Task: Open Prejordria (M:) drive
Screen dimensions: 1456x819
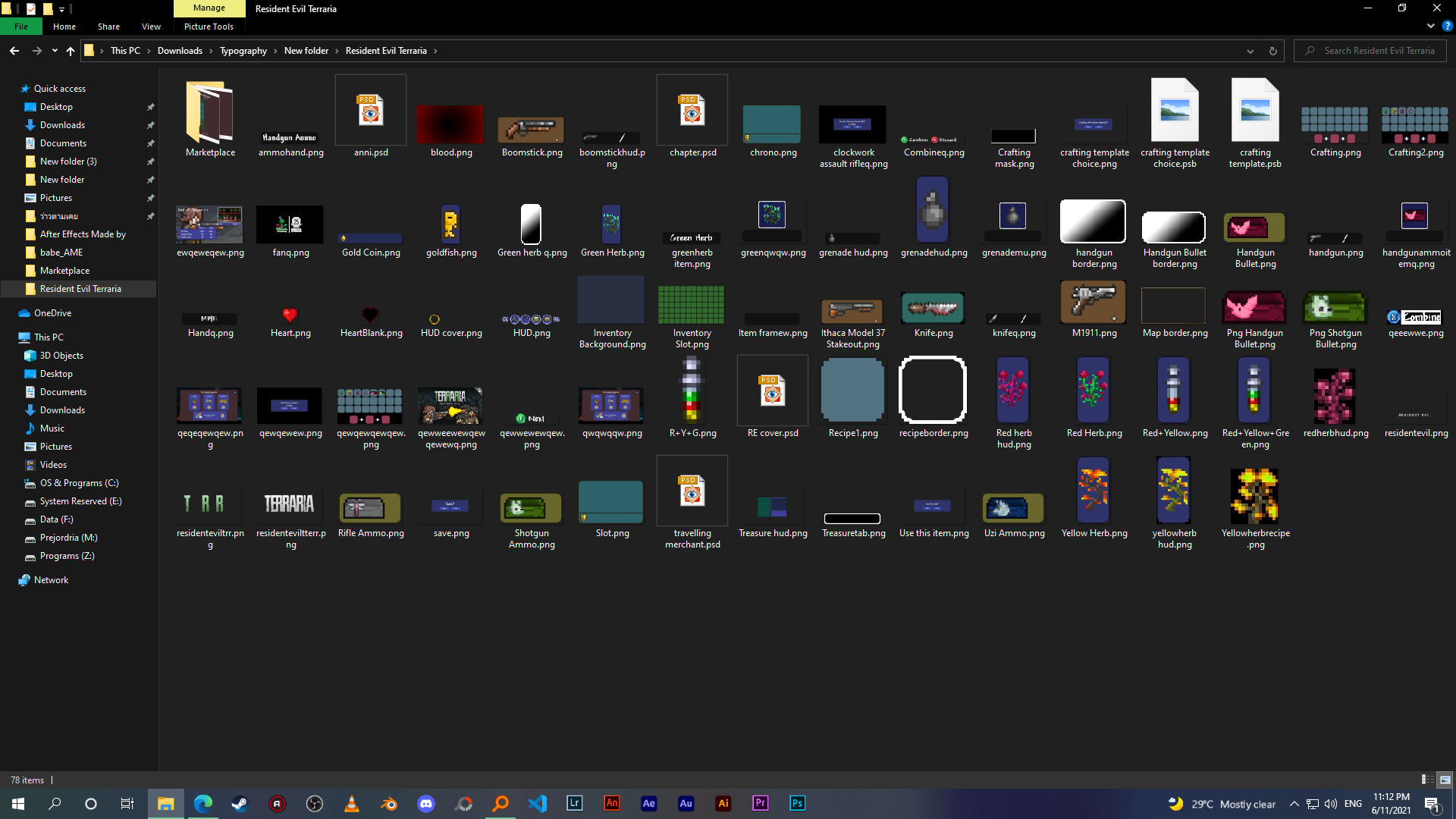Action: (68, 538)
